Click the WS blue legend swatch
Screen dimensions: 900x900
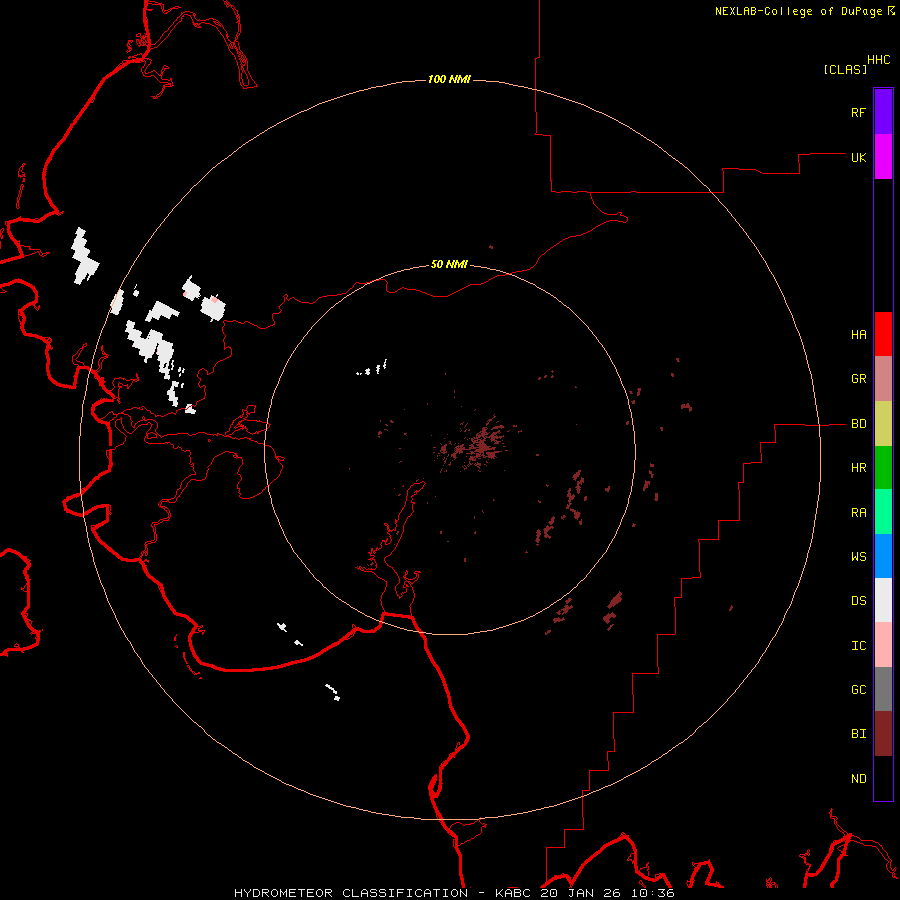pyautogui.click(x=883, y=556)
